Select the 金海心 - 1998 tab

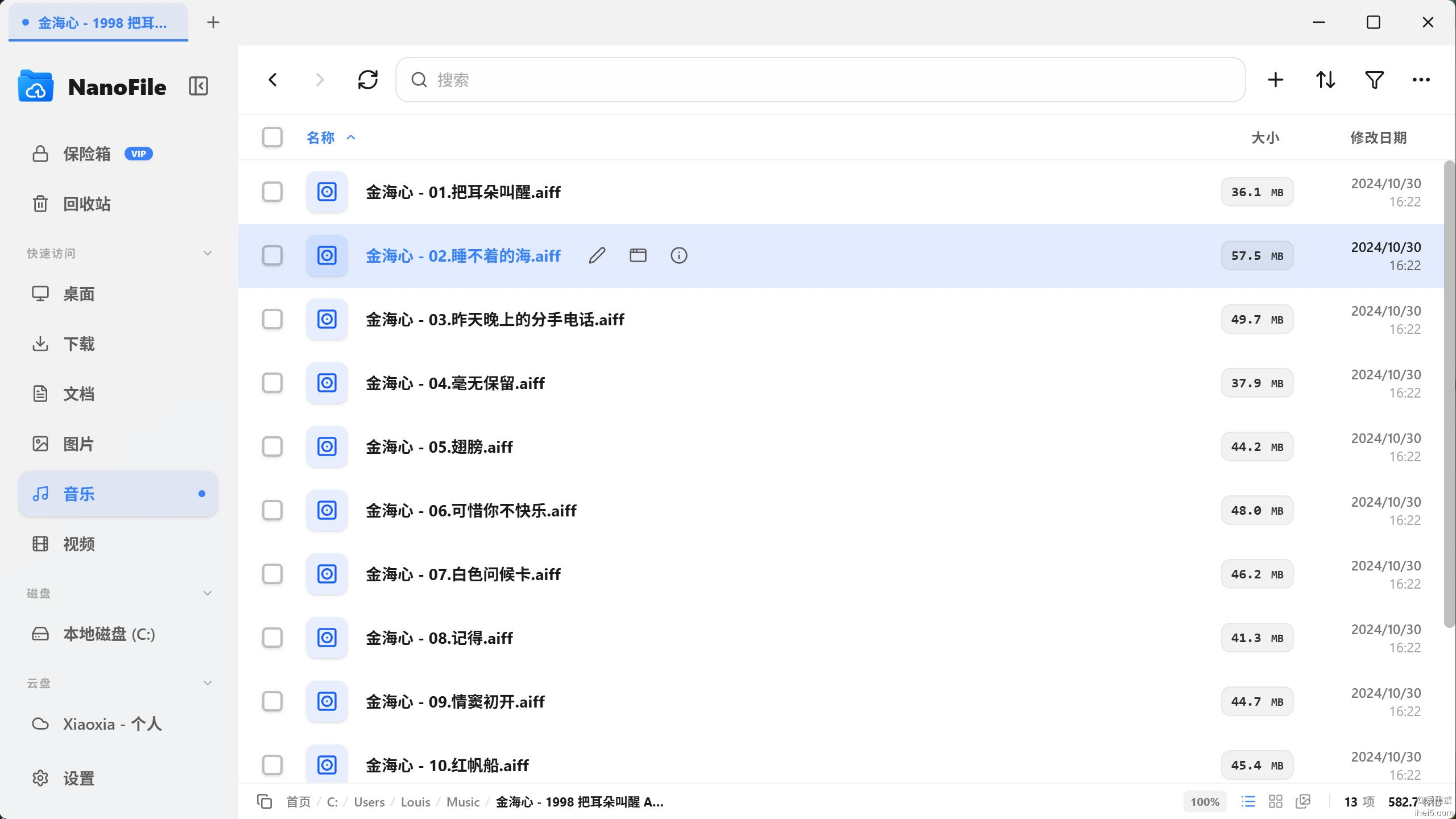[x=98, y=22]
